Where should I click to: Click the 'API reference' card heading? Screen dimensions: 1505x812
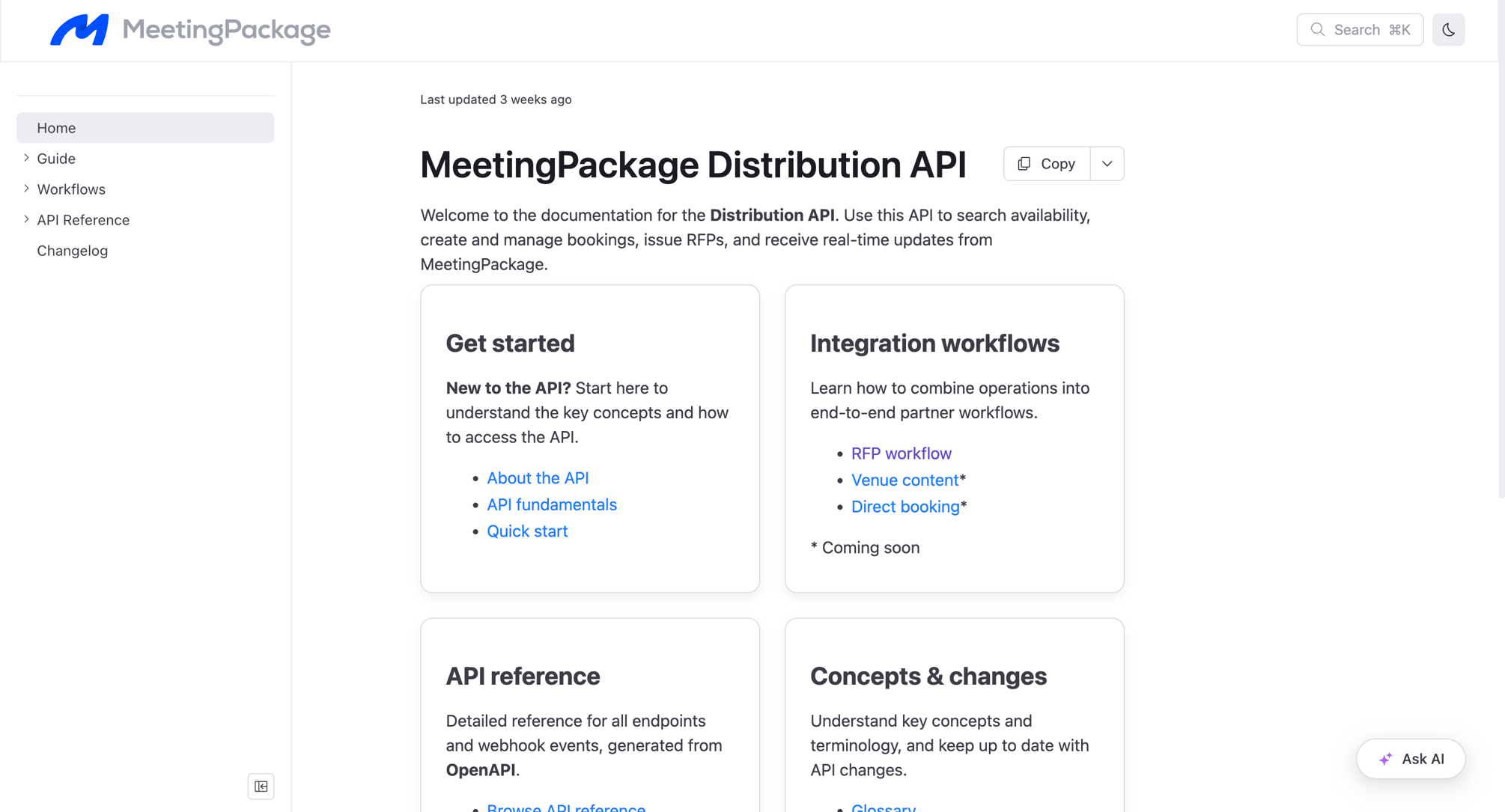point(523,677)
